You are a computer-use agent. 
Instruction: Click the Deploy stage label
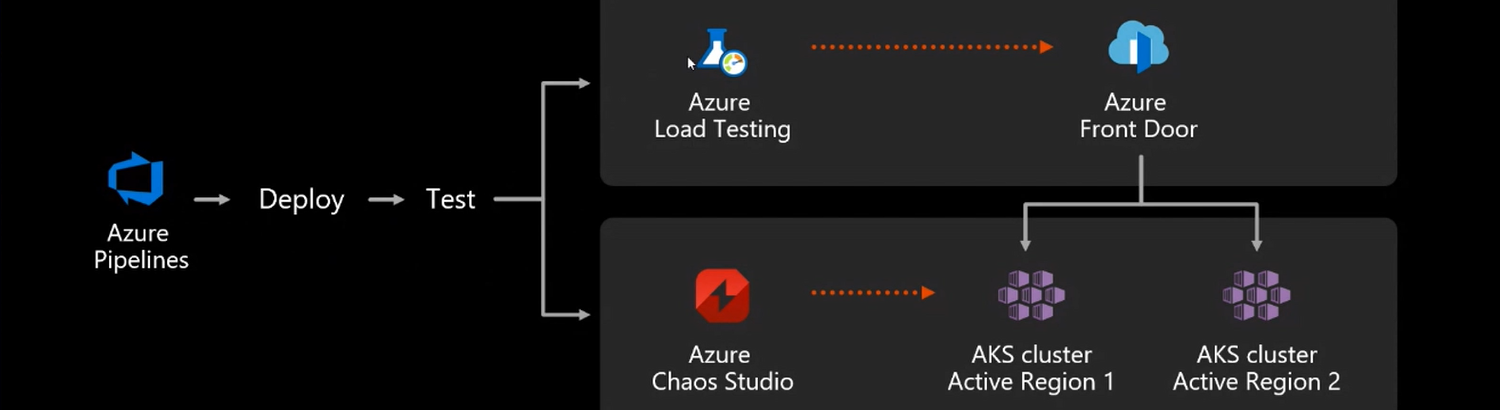coord(301,200)
